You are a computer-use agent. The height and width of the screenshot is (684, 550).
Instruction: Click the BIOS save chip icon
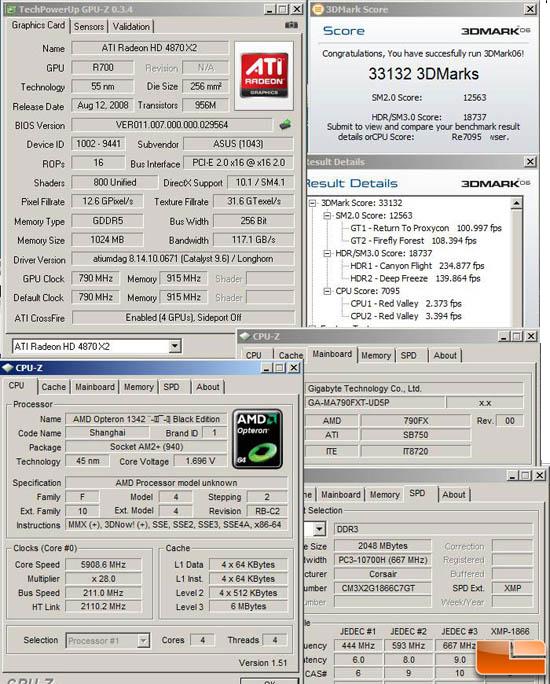285,125
